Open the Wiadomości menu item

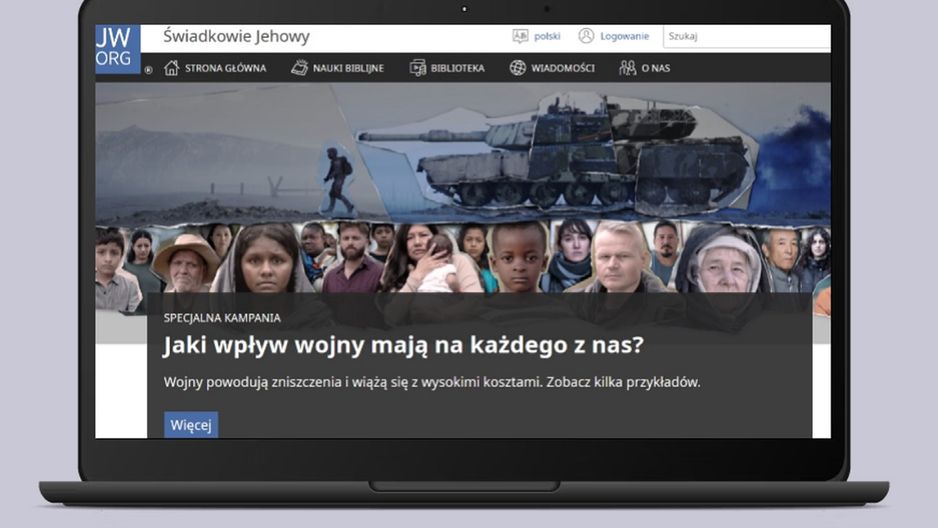click(563, 68)
